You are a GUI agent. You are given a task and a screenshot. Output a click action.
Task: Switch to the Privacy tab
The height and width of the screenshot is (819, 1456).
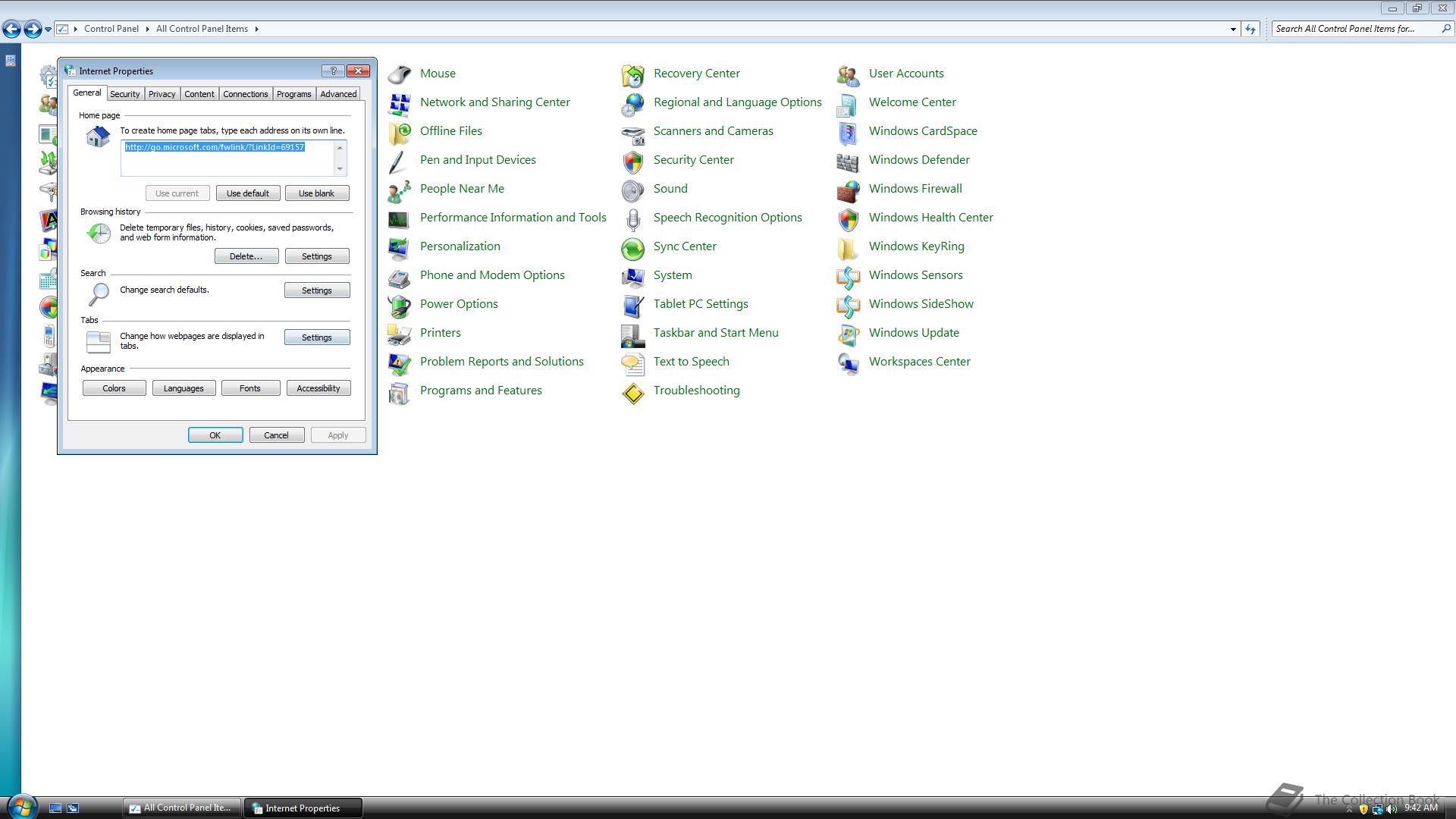(x=162, y=94)
